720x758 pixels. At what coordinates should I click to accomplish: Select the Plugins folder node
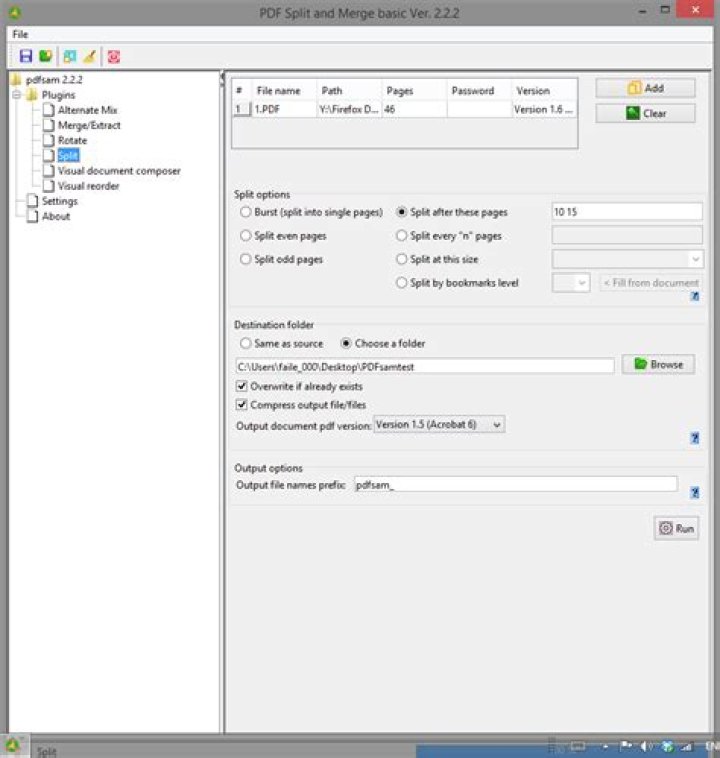59,95
